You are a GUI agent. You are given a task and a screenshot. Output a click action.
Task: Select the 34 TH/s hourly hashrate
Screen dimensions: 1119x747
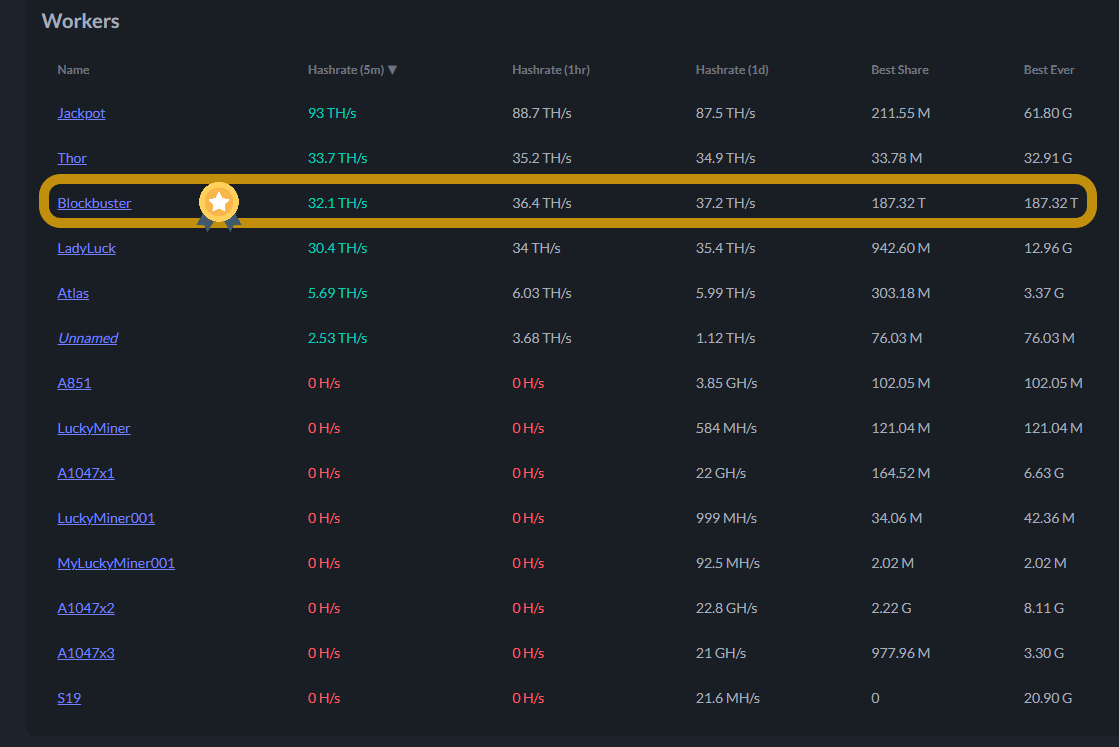click(x=536, y=248)
